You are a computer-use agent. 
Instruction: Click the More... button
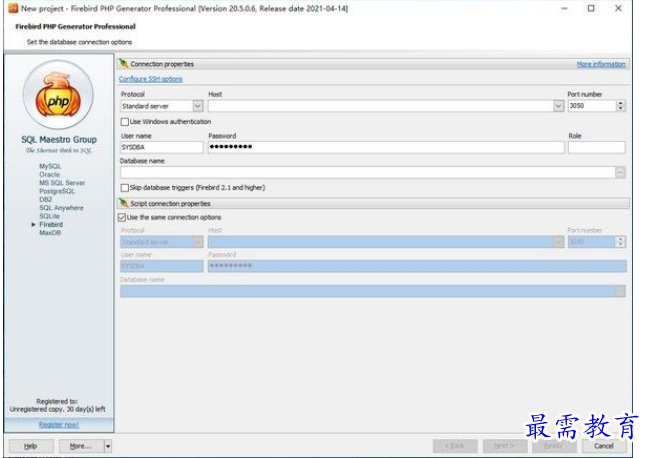81,446
